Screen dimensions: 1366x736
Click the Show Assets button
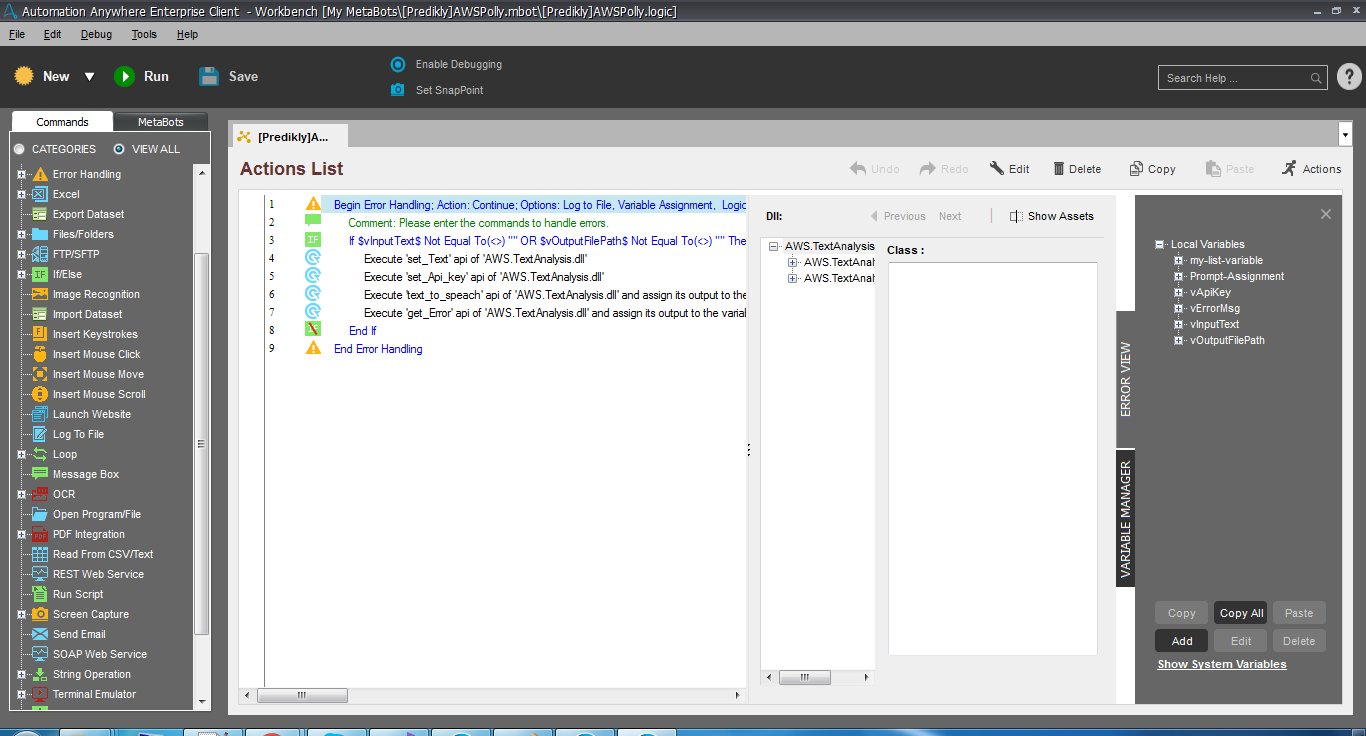[1052, 216]
